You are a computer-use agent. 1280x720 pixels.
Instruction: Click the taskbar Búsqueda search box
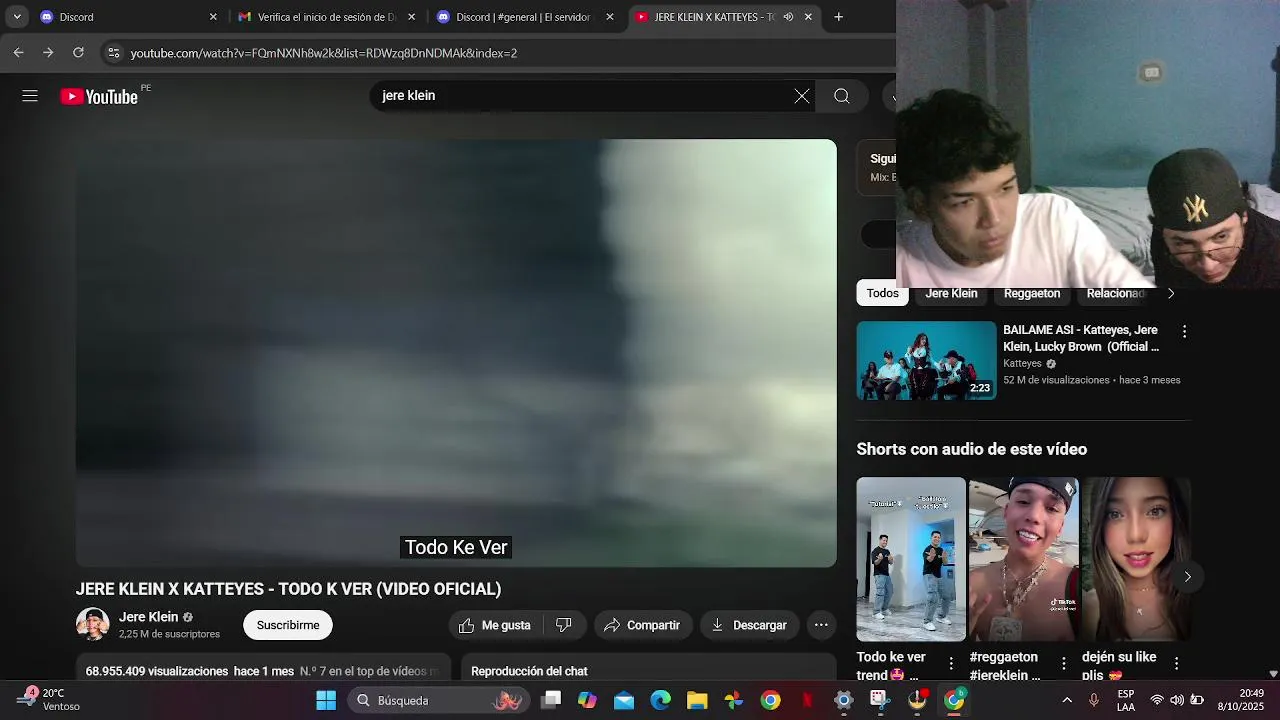(x=437, y=700)
